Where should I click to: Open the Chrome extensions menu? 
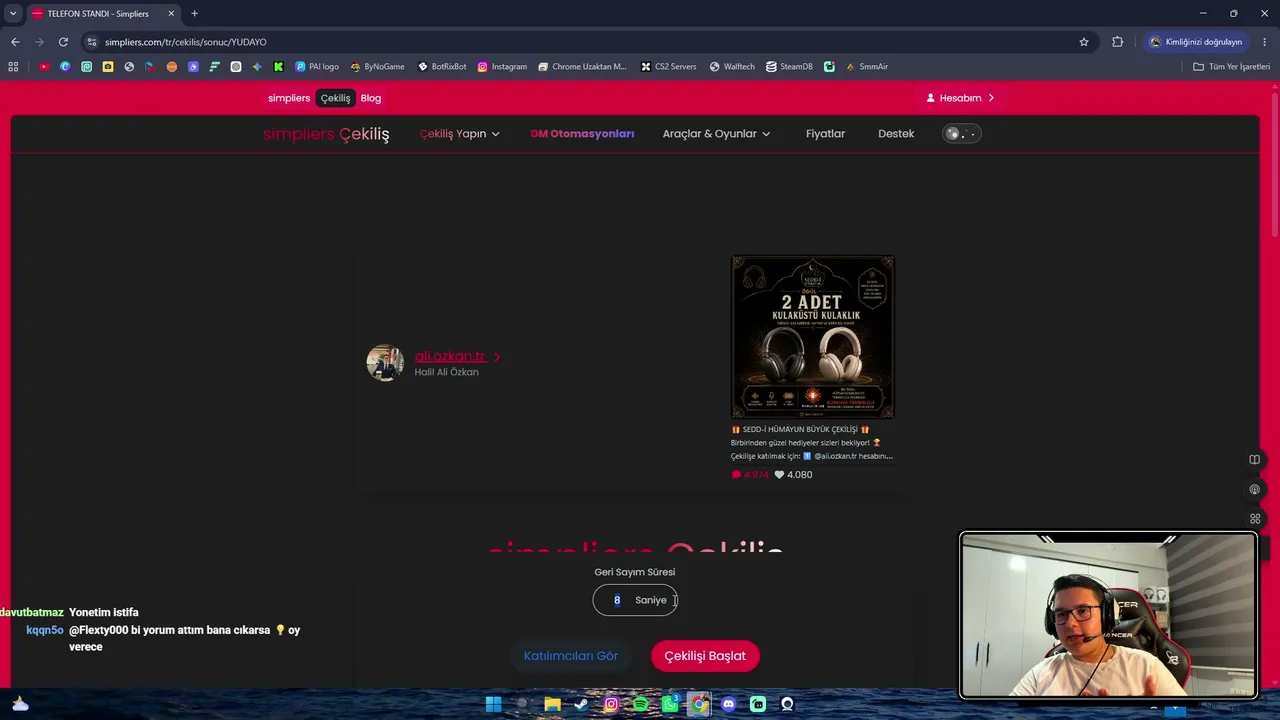(x=1118, y=42)
